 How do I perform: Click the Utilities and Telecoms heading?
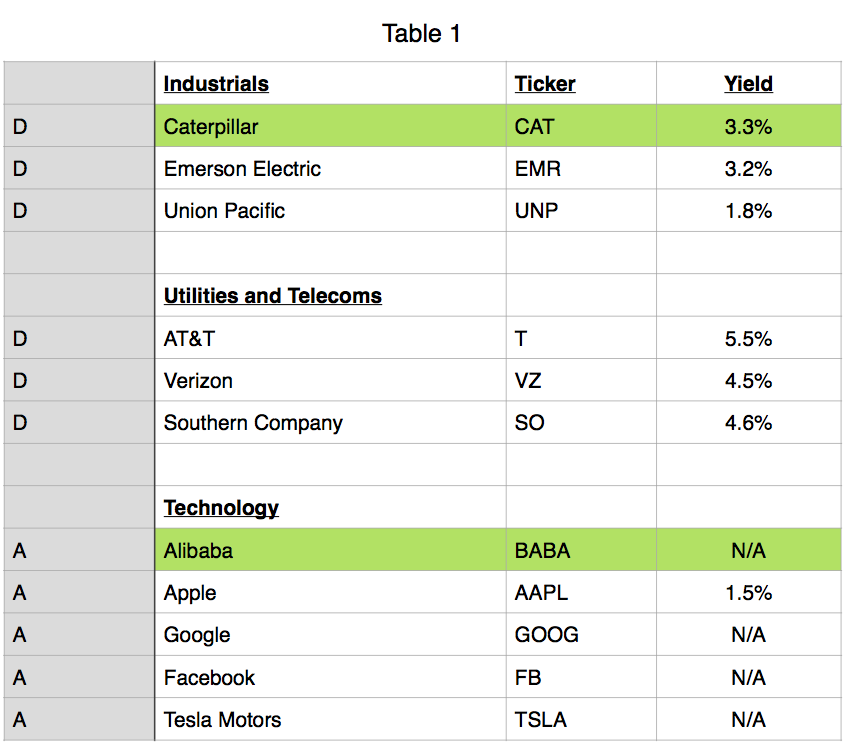(x=272, y=296)
